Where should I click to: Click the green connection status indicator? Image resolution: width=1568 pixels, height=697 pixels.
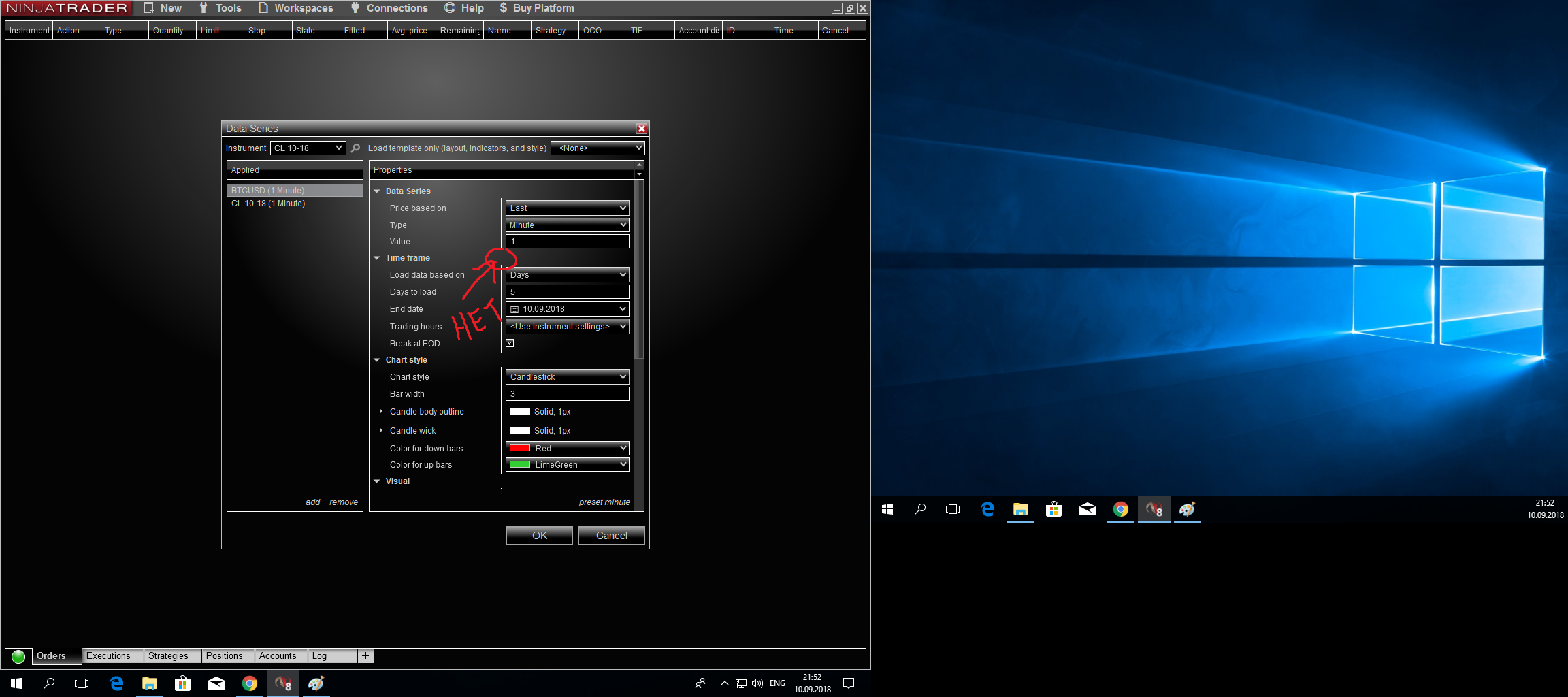pos(18,656)
